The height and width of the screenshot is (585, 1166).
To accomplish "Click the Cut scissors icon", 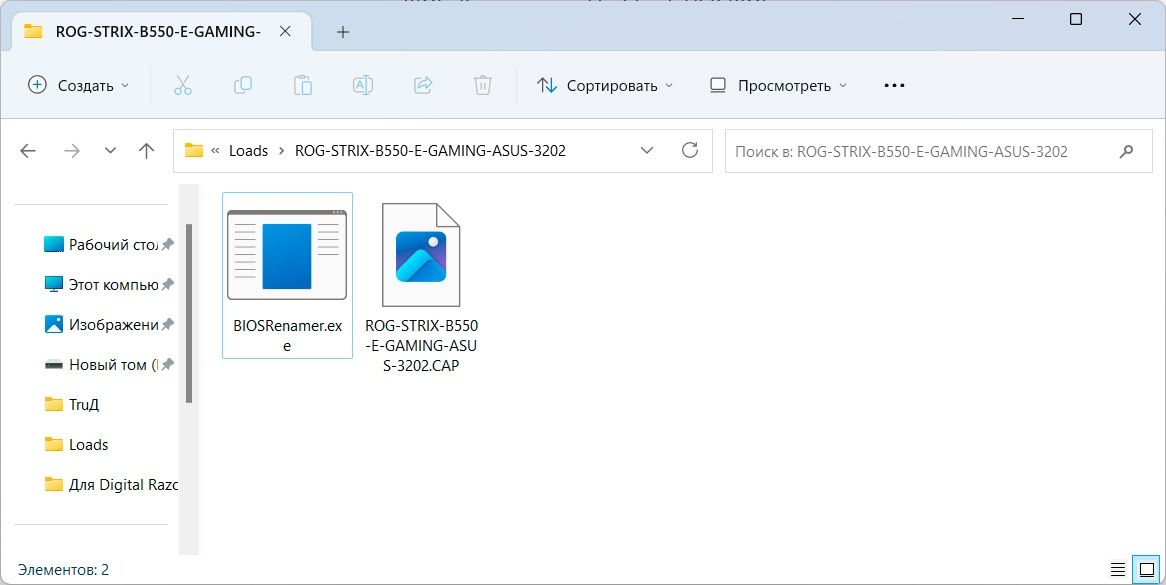I will pyautogui.click(x=182, y=86).
